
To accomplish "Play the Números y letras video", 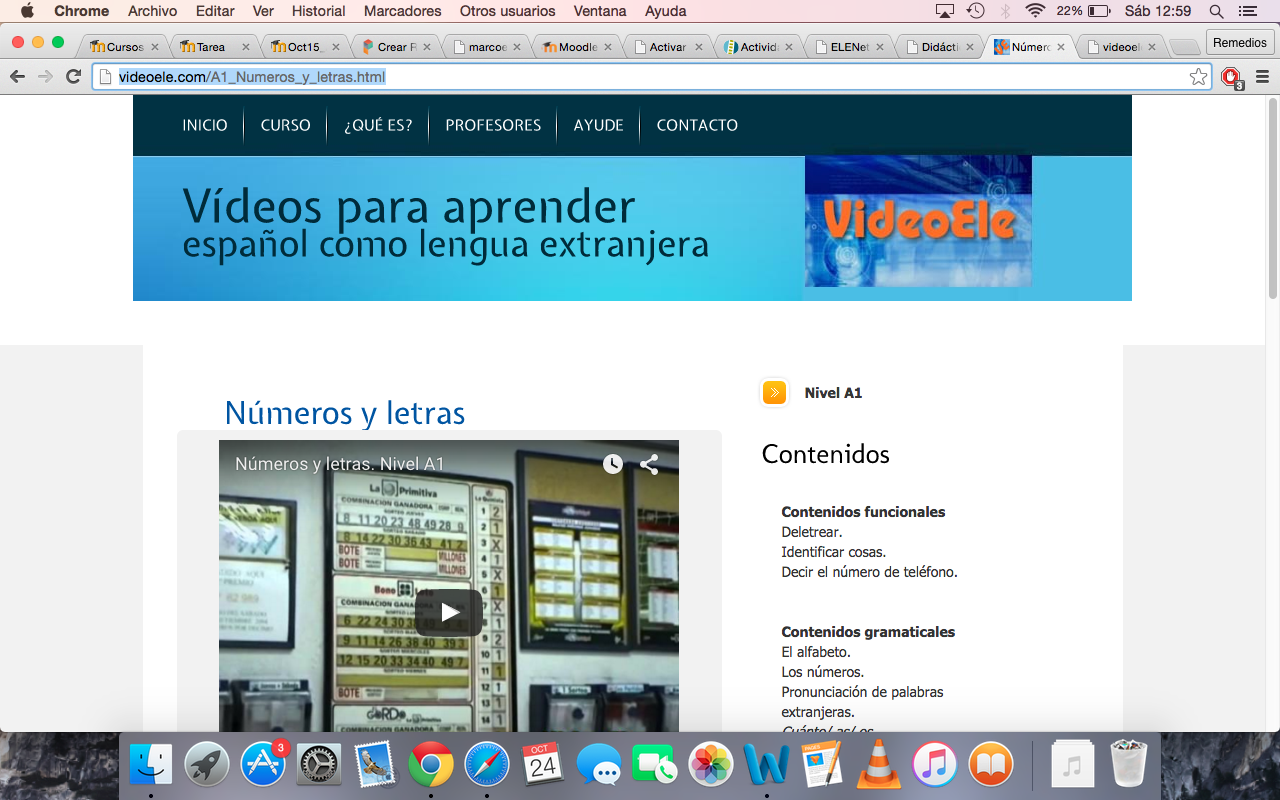I will coord(449,612).
